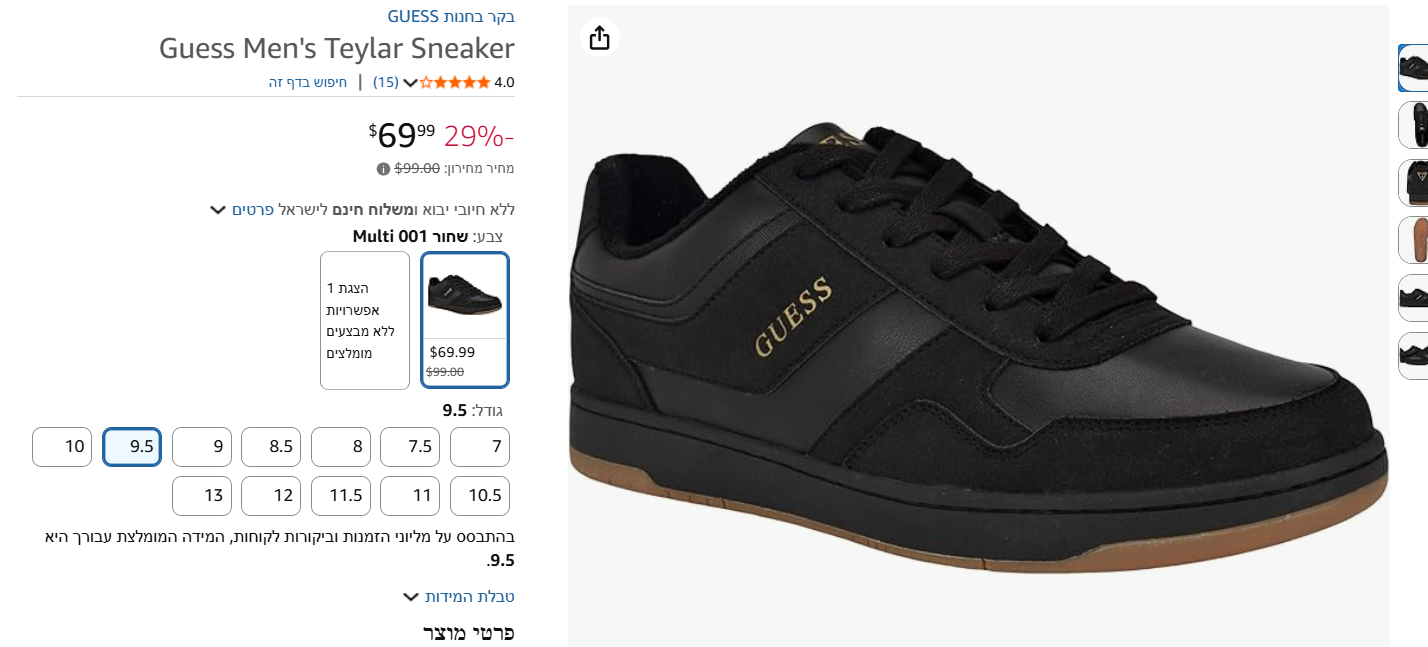Click the share icon on product image
Viewport: 1428px width, 647px height.
[599, 38]
